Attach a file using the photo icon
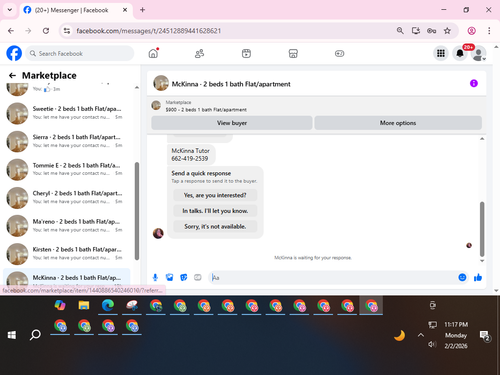The image size is (500, 375). click(169, 277)
